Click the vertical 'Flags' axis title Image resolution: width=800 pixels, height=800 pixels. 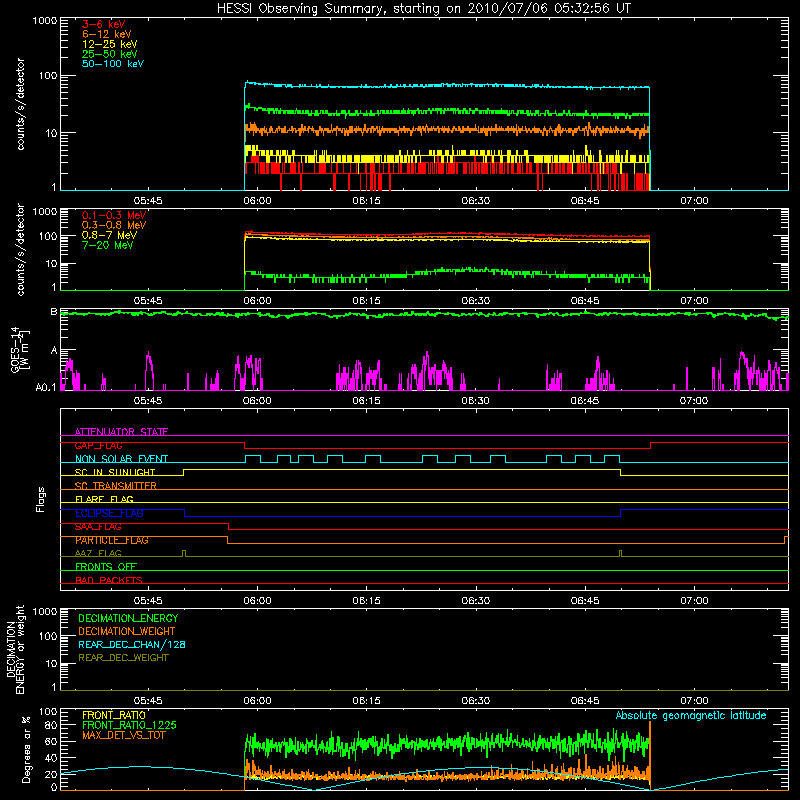pos(41,499)
